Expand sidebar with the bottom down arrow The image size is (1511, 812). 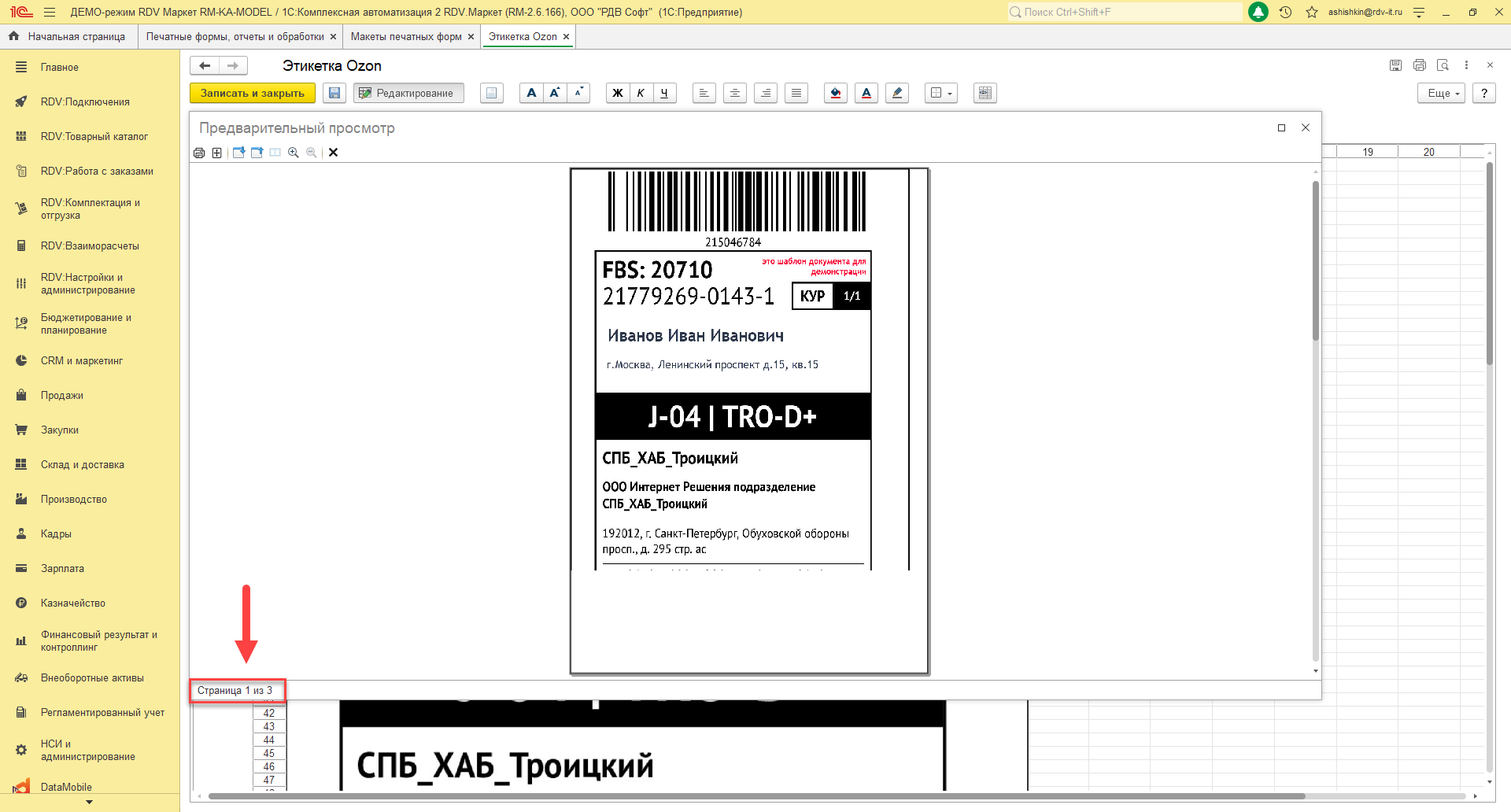[x=89, y=803]
